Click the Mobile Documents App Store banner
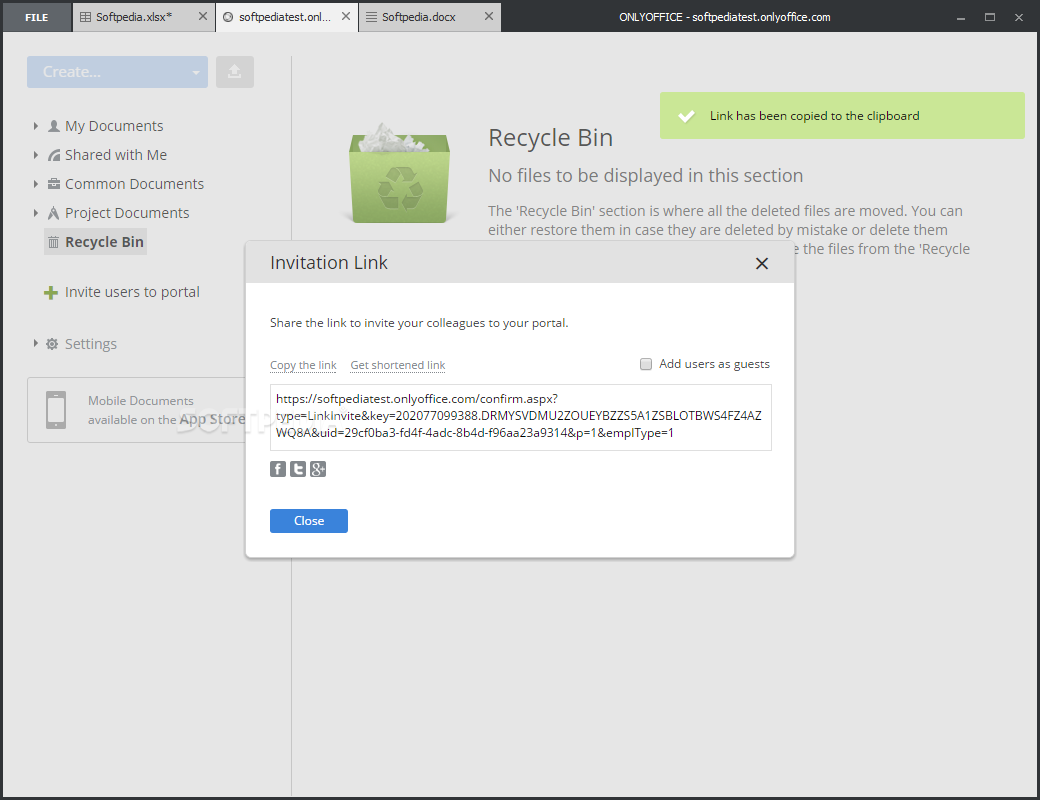Screen dimensions: 1040x800 point(137,410)
